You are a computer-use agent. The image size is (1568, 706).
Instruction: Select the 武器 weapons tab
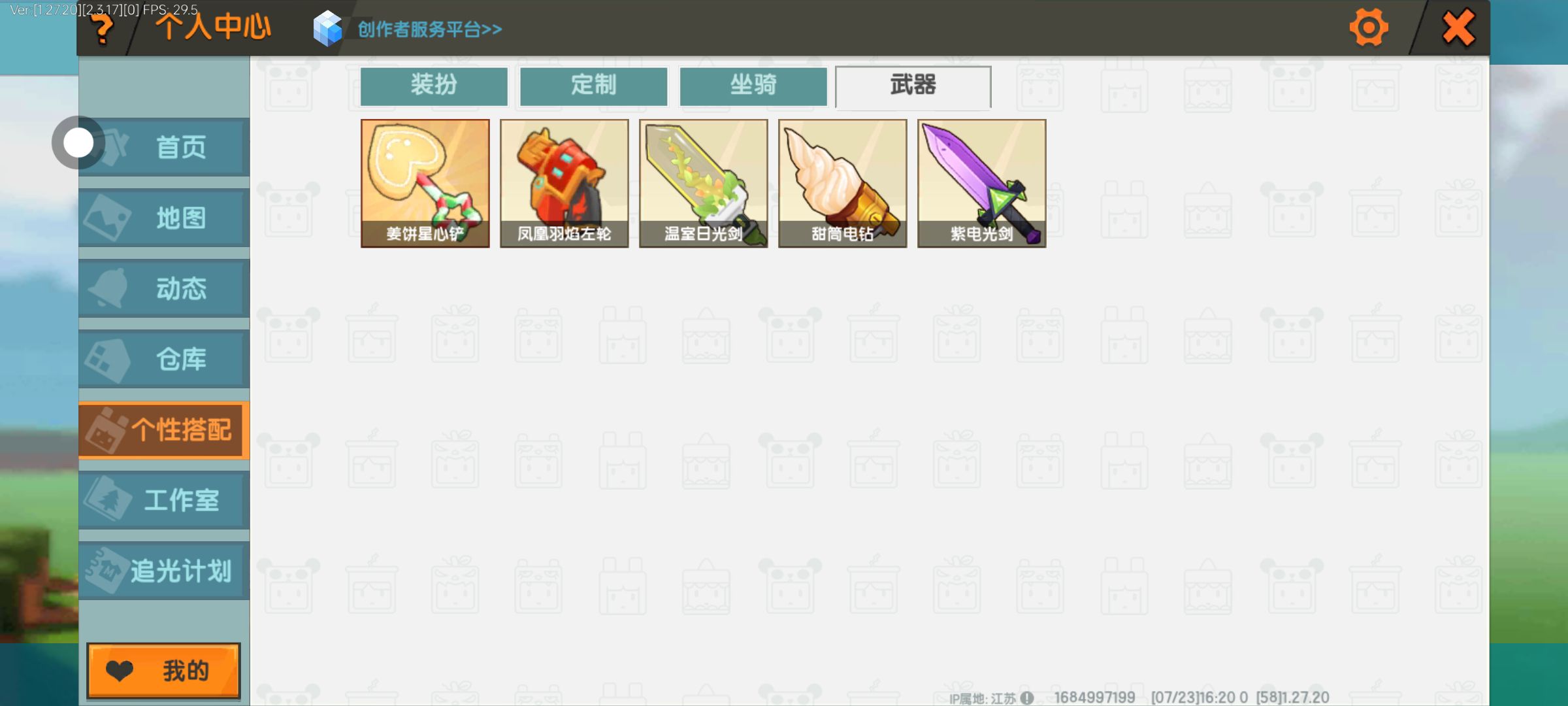tap(913, 86)
